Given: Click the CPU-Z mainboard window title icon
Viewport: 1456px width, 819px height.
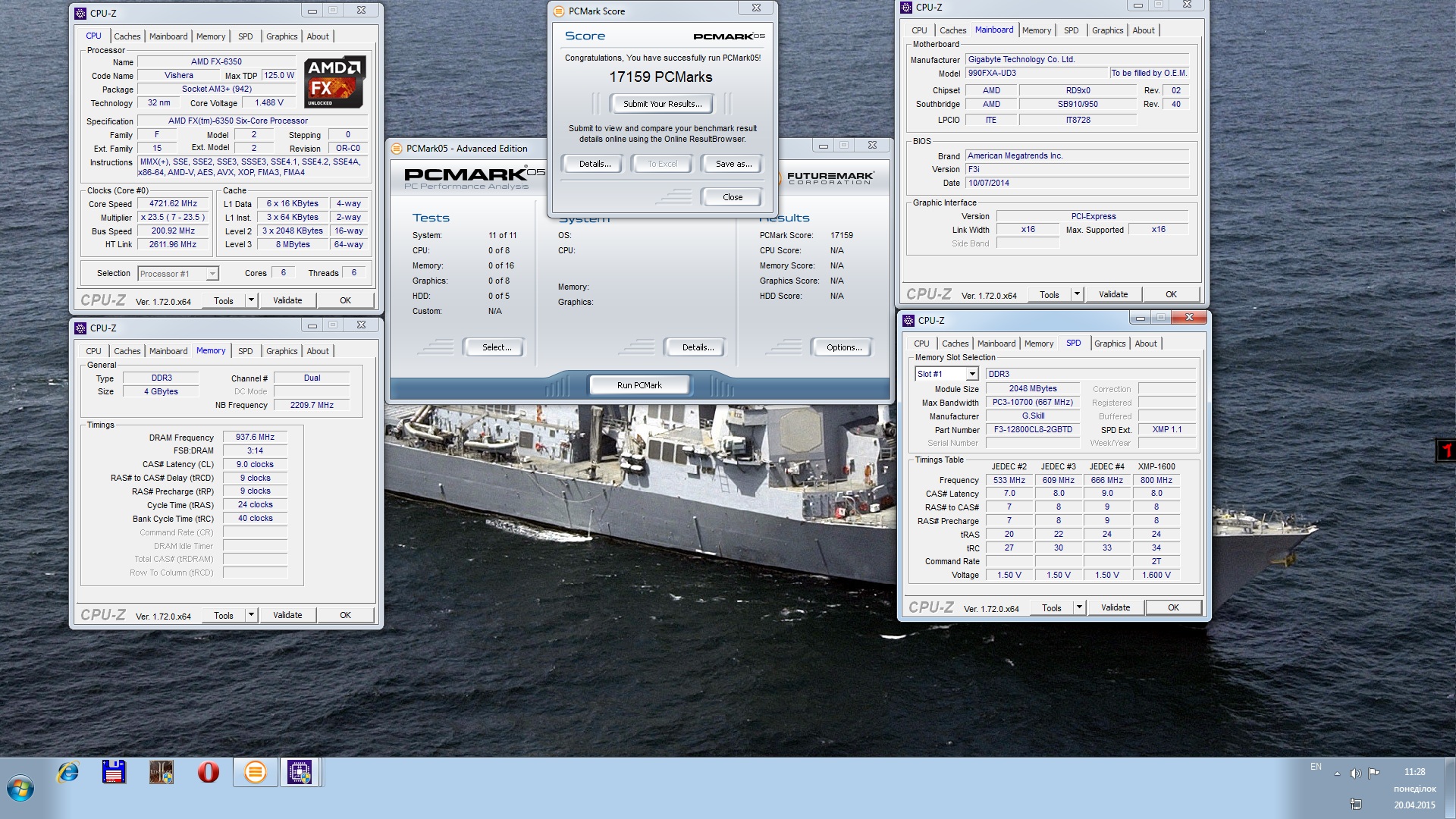Looking at the screenshot, I should (x=906, y=8).
